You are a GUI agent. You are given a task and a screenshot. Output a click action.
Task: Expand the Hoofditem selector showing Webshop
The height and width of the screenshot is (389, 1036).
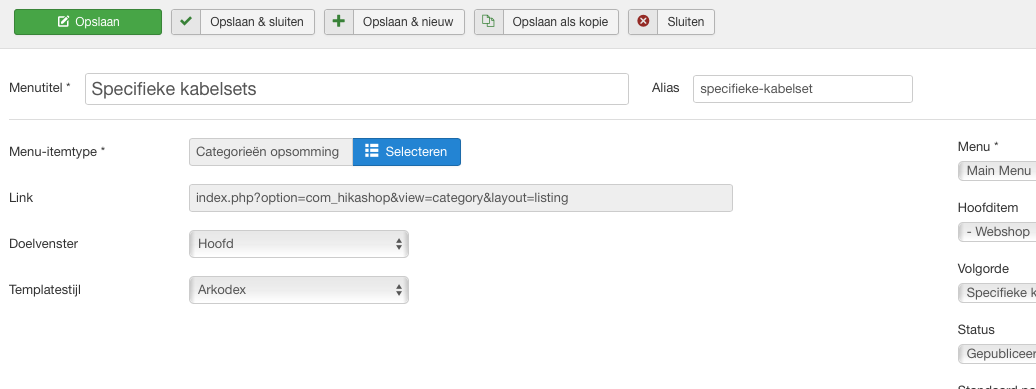(x=997, y=232)
